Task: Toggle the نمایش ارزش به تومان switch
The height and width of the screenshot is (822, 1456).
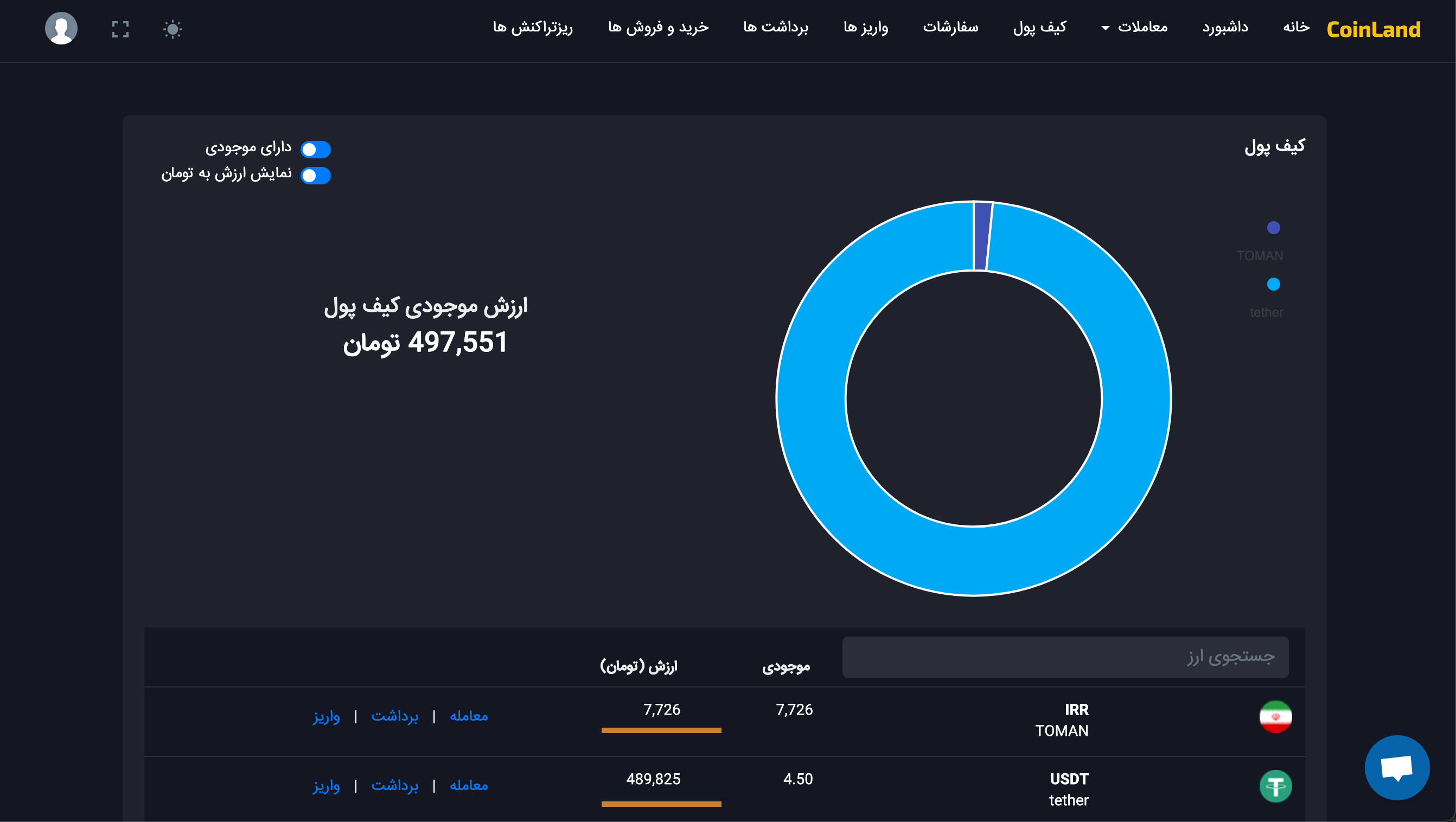Action: pyautogui.click(x=315, y=176)
